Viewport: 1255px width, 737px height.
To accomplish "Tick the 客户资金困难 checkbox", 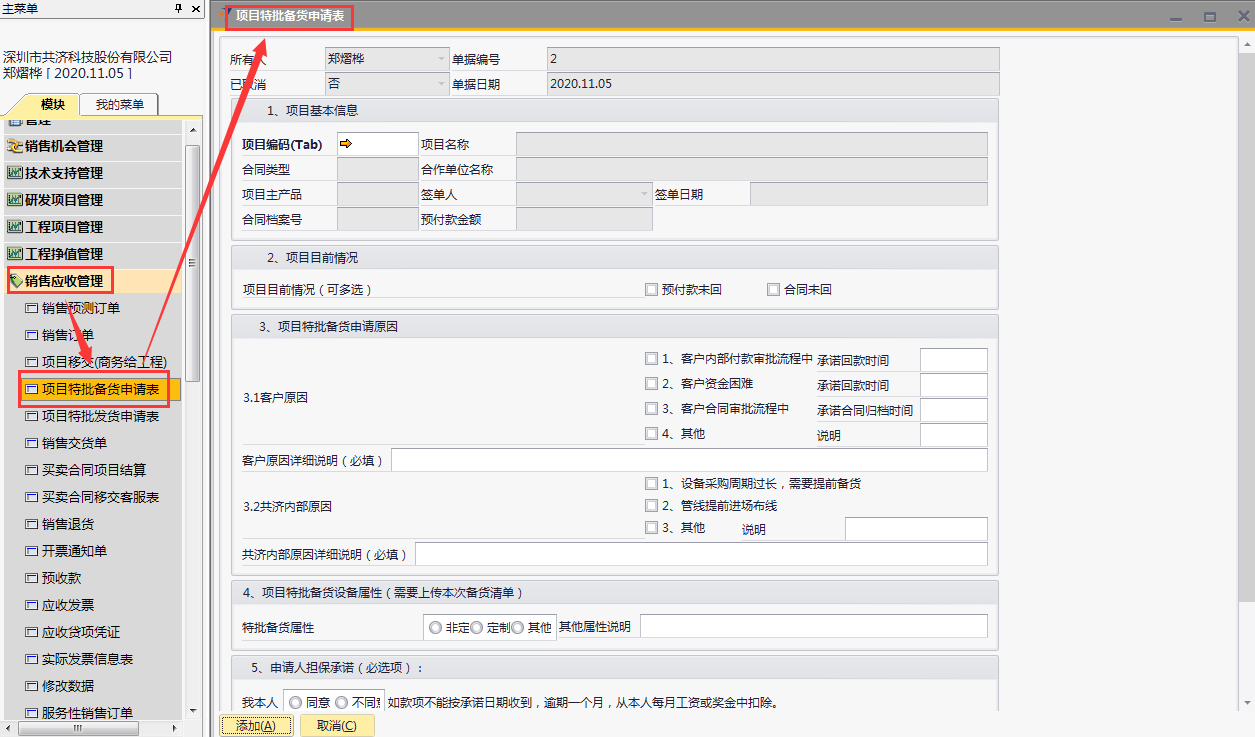I will pyautogui.click(x=651, y=384).
